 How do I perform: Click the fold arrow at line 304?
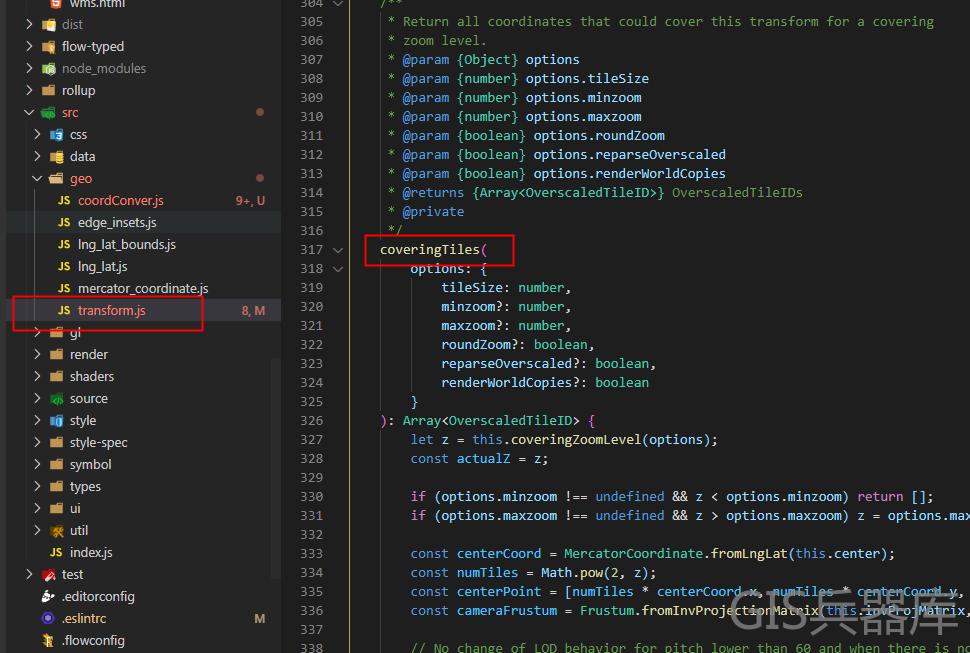(337, 5)
